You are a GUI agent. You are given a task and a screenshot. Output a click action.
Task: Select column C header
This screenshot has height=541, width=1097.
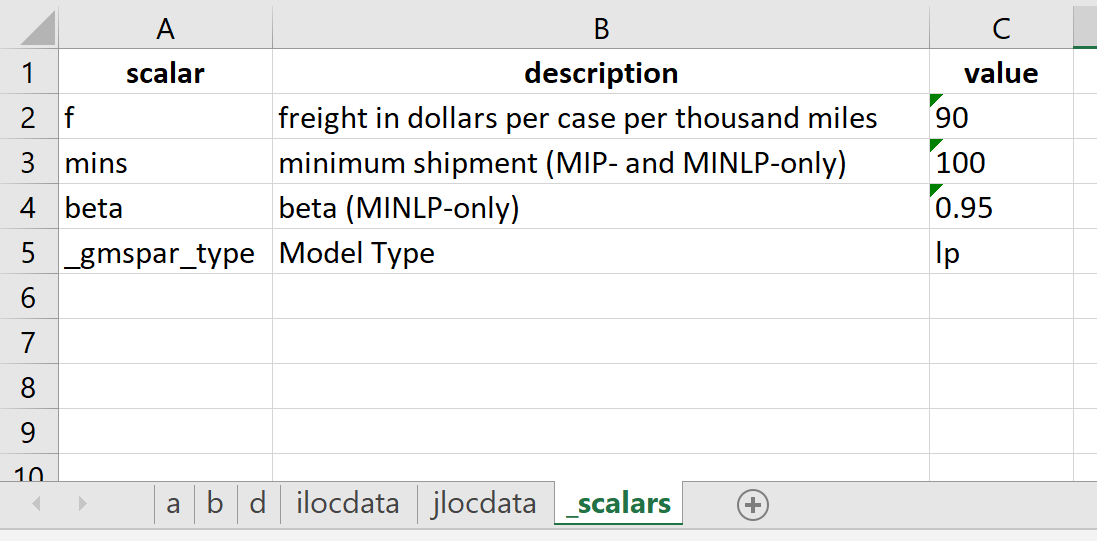point(1001,30)
